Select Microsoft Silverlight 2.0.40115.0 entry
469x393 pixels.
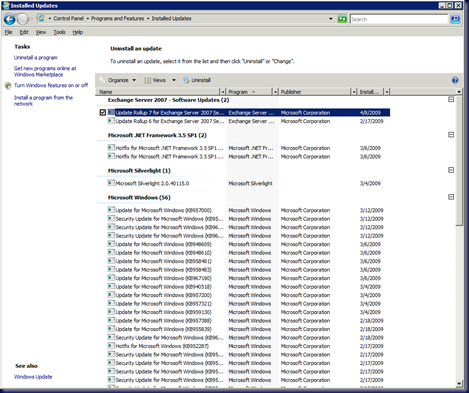point(248,183)
